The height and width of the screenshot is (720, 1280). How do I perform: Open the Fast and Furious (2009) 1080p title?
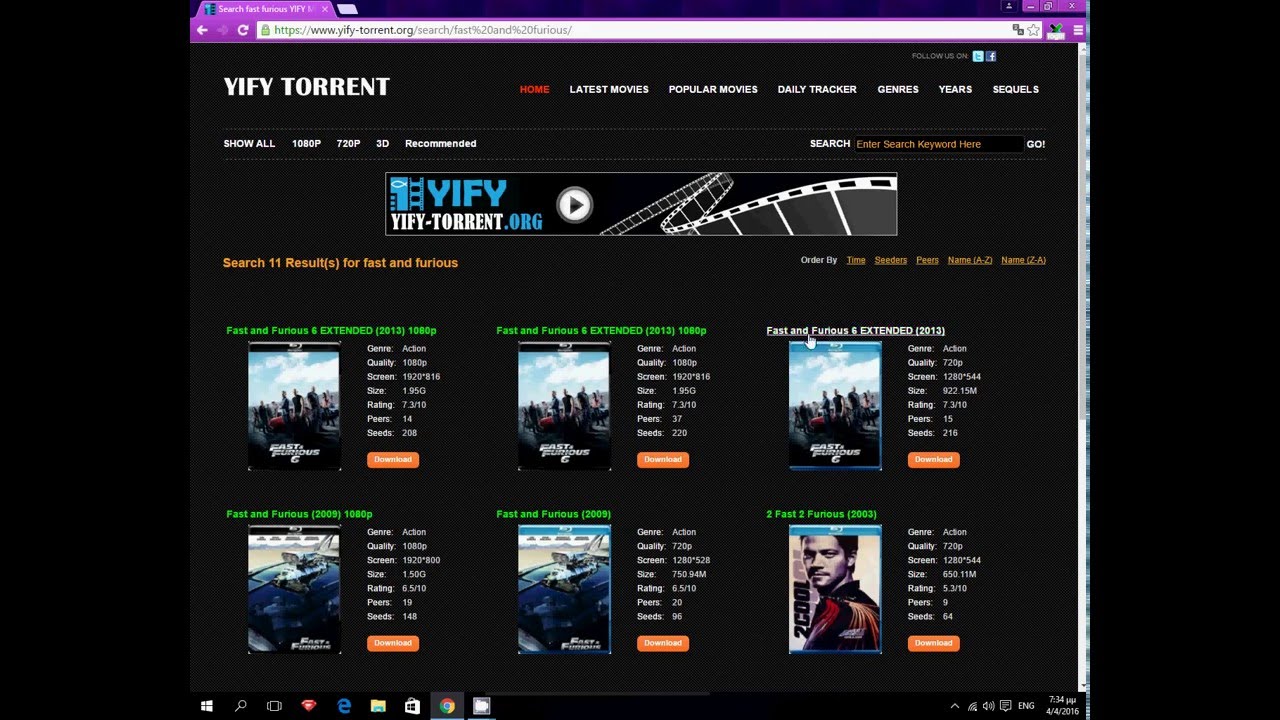tap(299, 514)
